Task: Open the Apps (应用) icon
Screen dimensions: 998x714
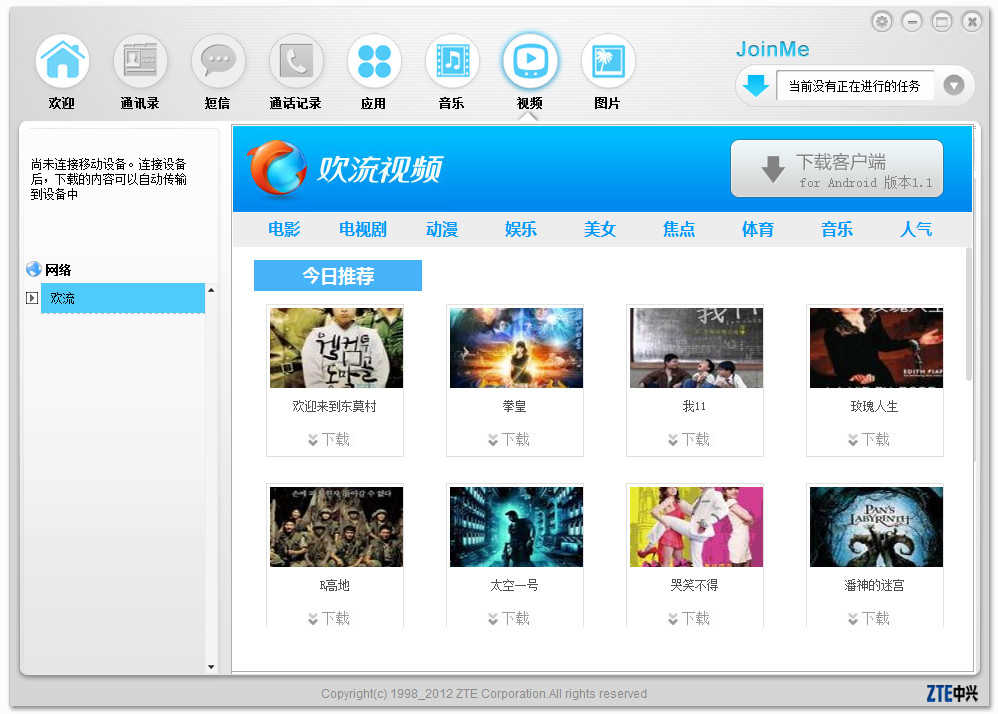Action: tap(374, 61)
